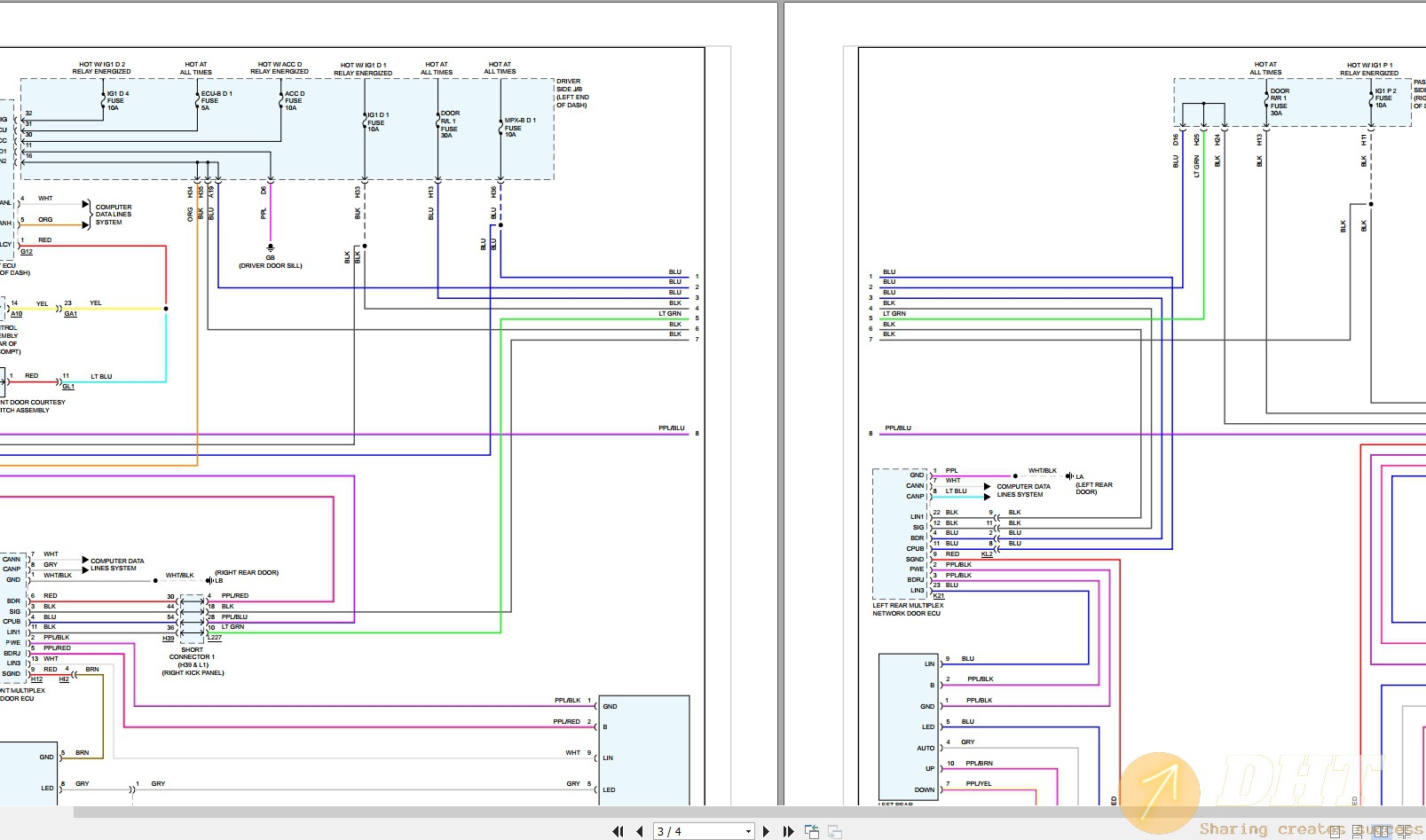The width and height of the screenshot is (1426, 840).
Task: Click the MPX-B D 1 fuse label
Action: point(520,127)
